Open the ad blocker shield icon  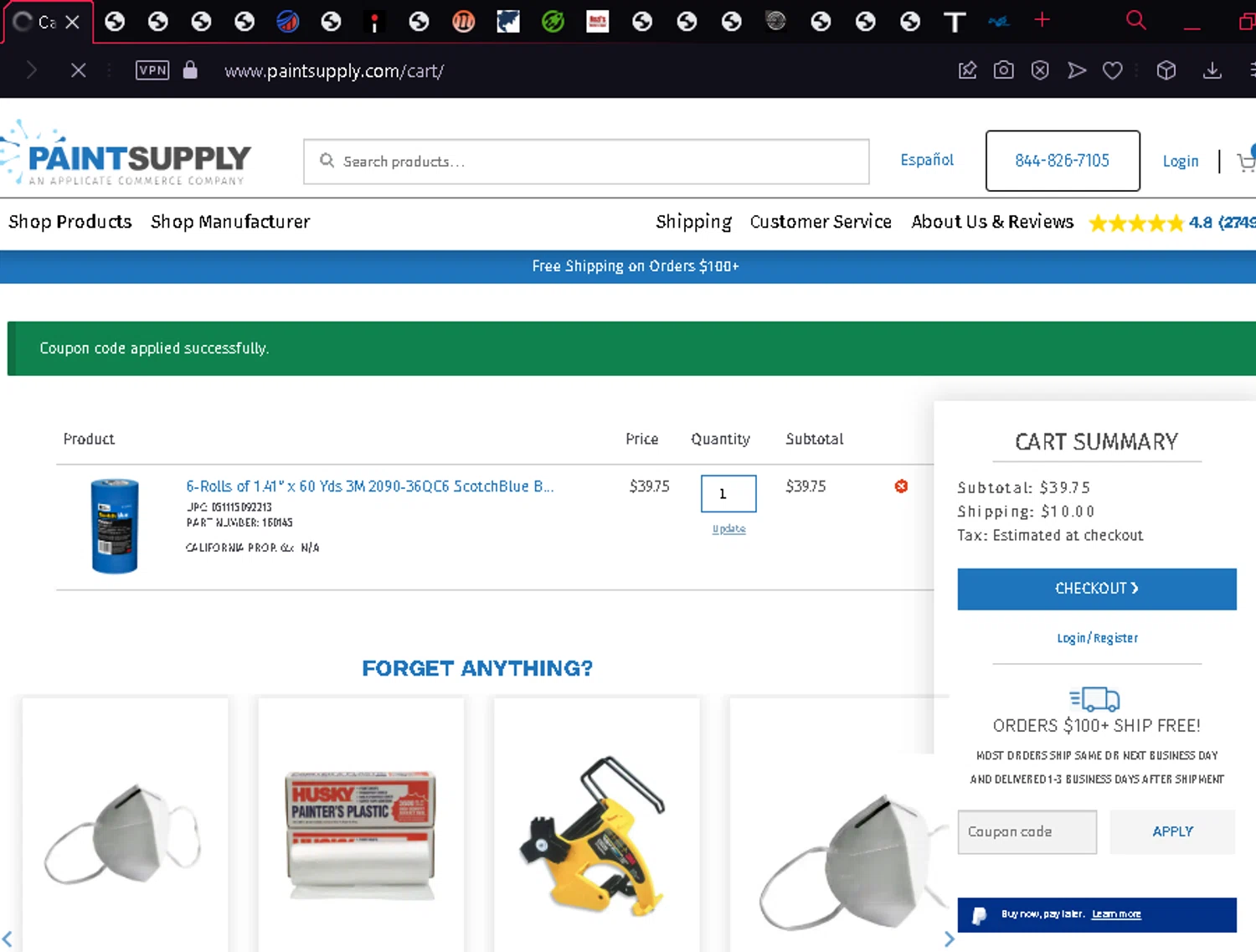point(1040,70)
